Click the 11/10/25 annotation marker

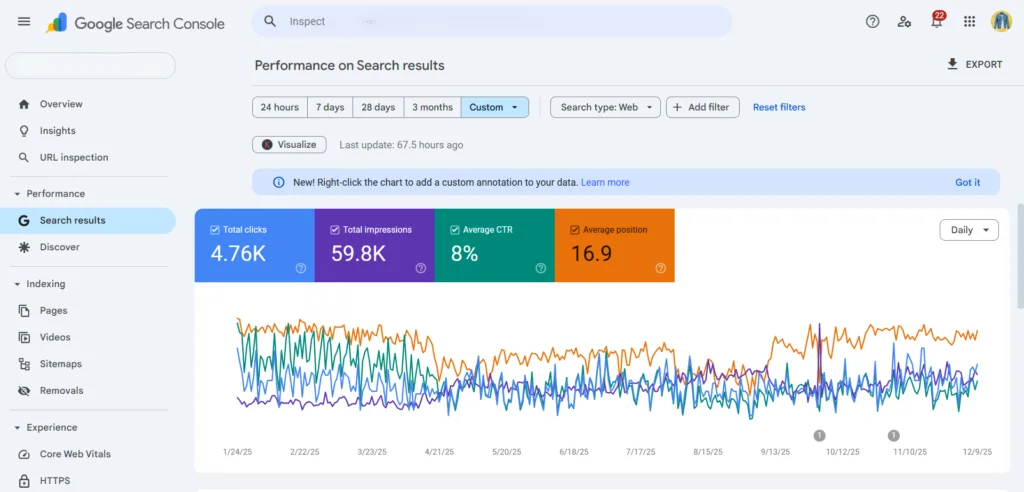(x=894, y=435)
